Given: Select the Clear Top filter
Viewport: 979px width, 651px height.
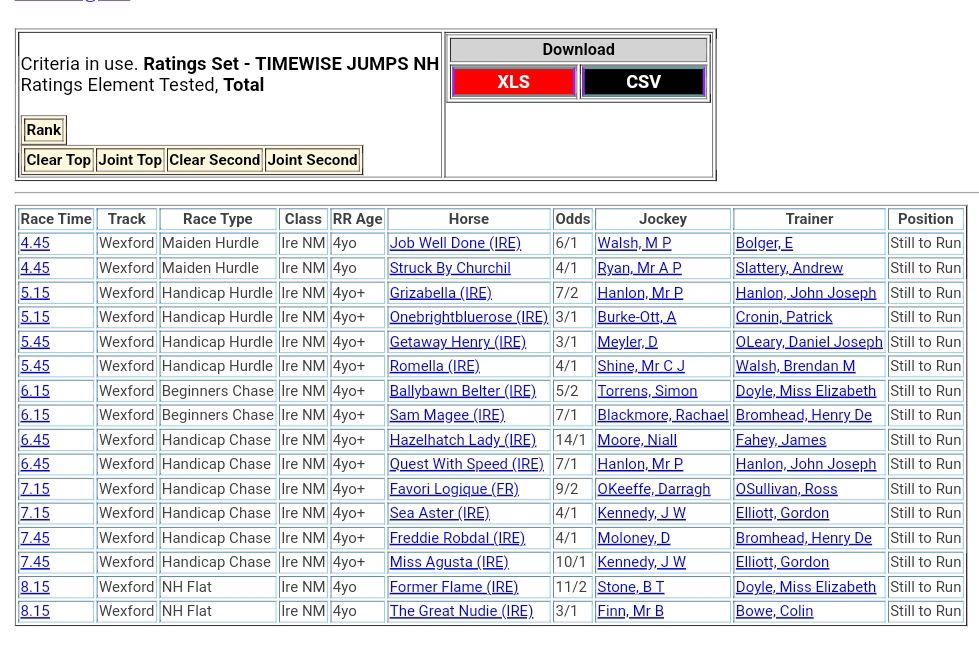Looking at the screenshot, I should 58,160.
